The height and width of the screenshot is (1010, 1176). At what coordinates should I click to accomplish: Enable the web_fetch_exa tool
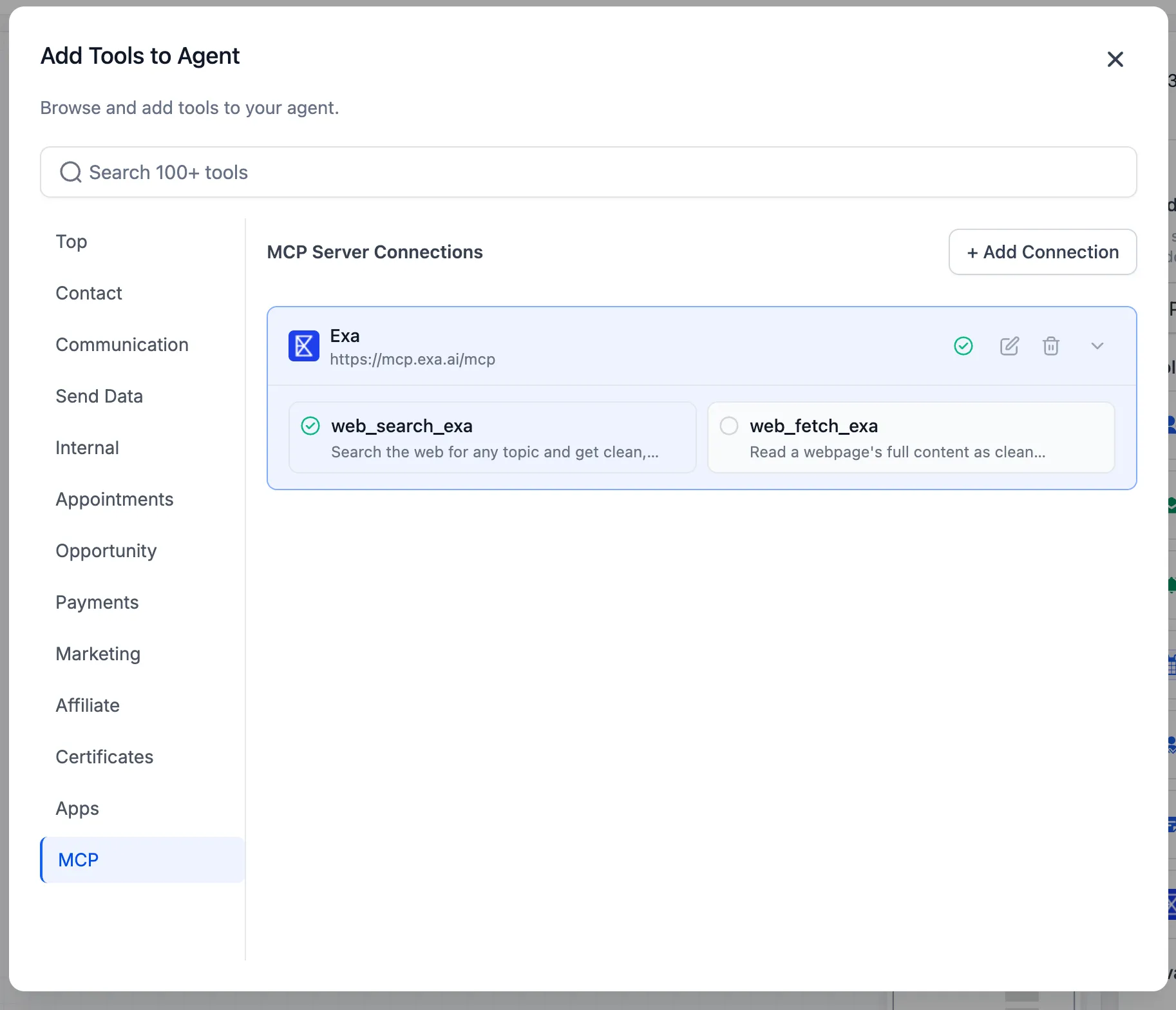click(x=729, y=426)
